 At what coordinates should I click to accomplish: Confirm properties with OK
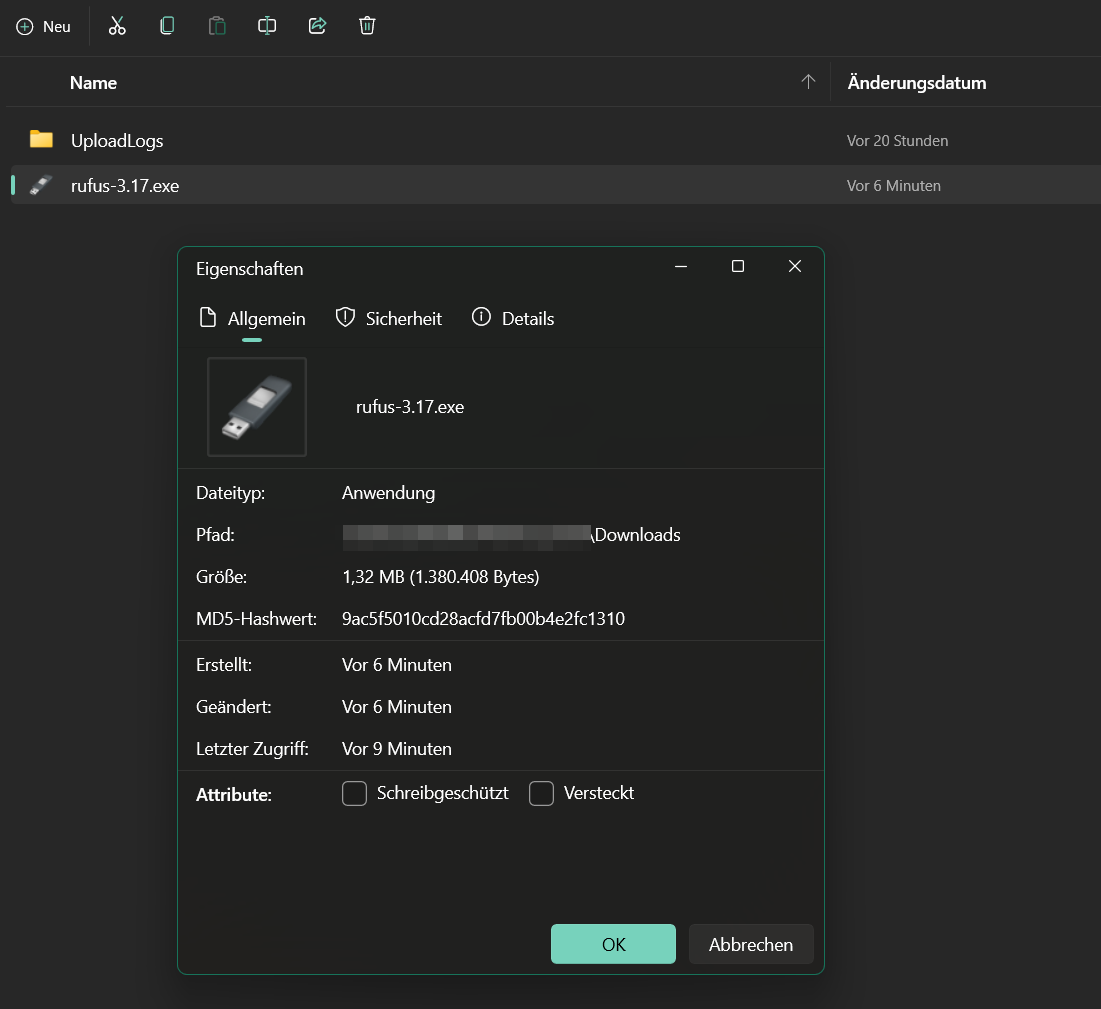click(x=613, y=943)
